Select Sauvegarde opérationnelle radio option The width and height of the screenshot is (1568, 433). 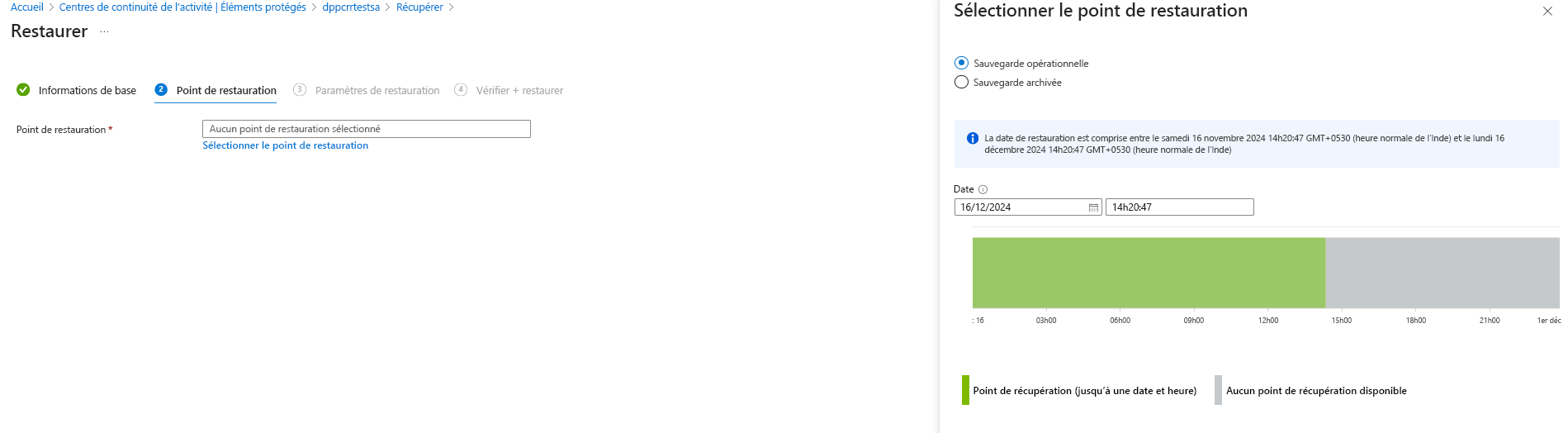click(x=961, y=63)
